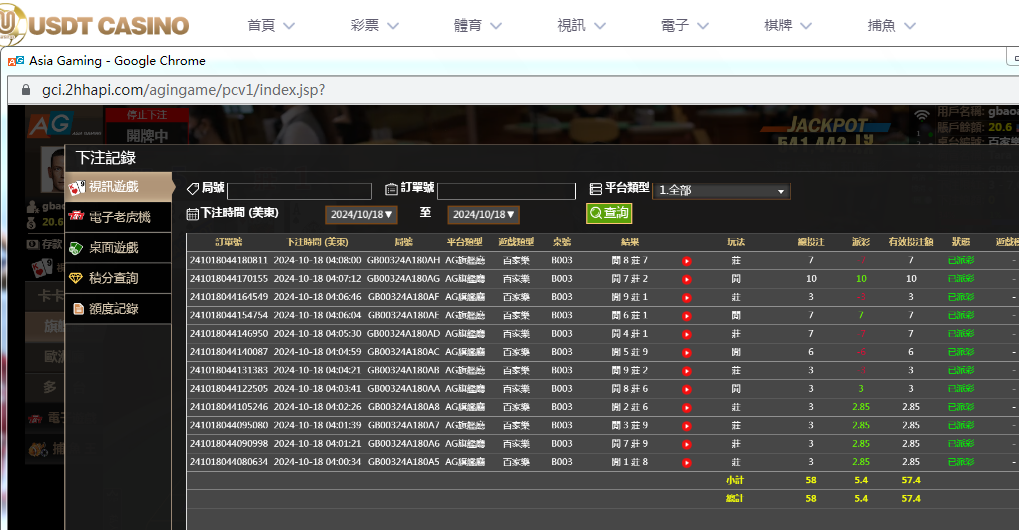Select the 額度記錄 quota records tab
1019x530 pixels.
point(114,309)
